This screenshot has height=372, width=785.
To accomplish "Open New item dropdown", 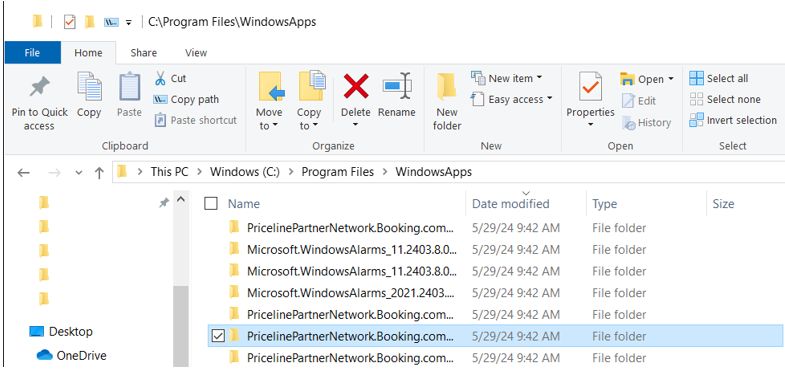I will tap(507, 78).
